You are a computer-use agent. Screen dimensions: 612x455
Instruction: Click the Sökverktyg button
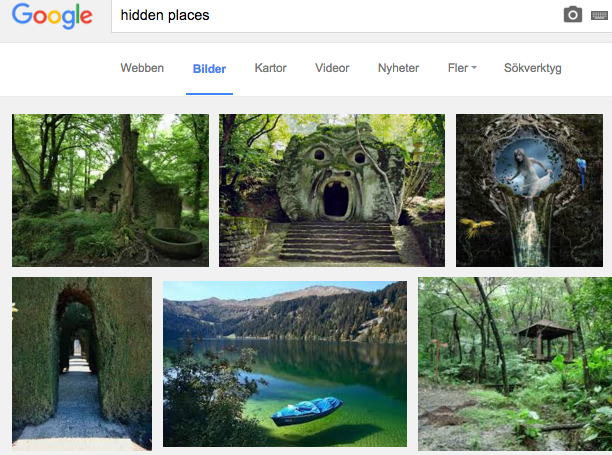[x=531, y=68]
